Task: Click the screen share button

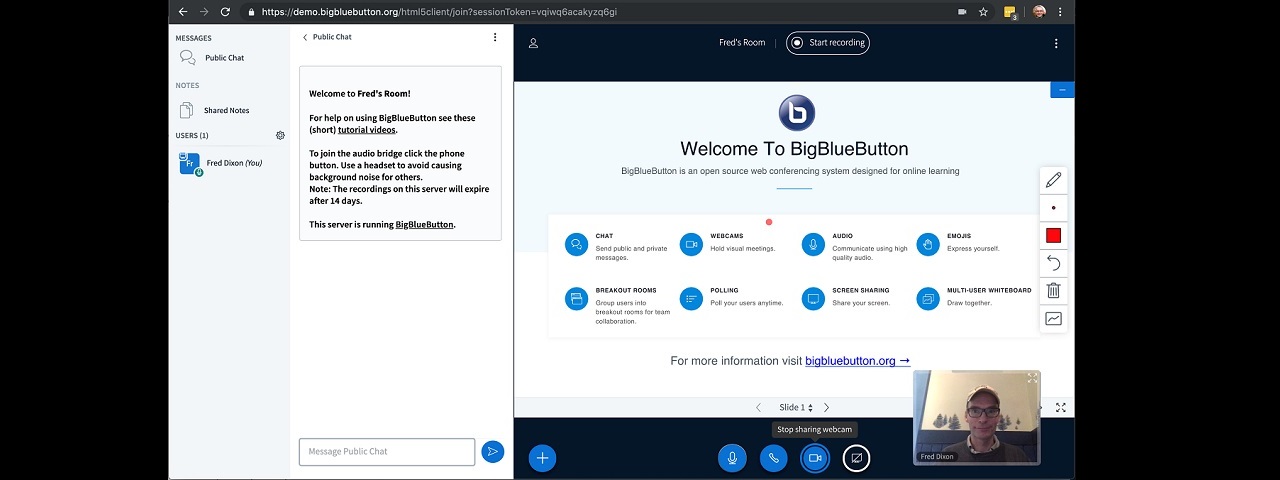Action: (x=856, y=458)
